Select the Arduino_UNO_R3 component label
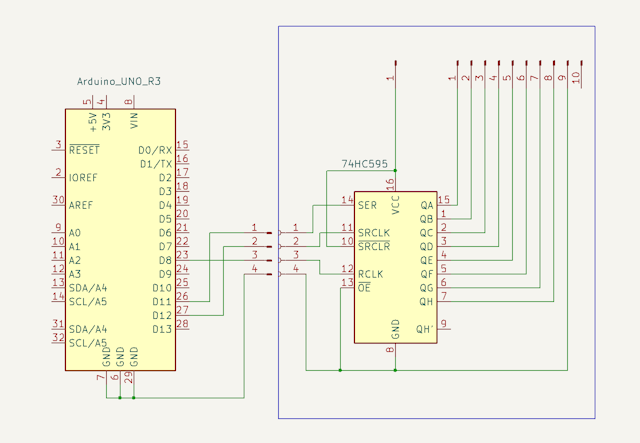Screen dimensions: 640x443 (119, 82)
